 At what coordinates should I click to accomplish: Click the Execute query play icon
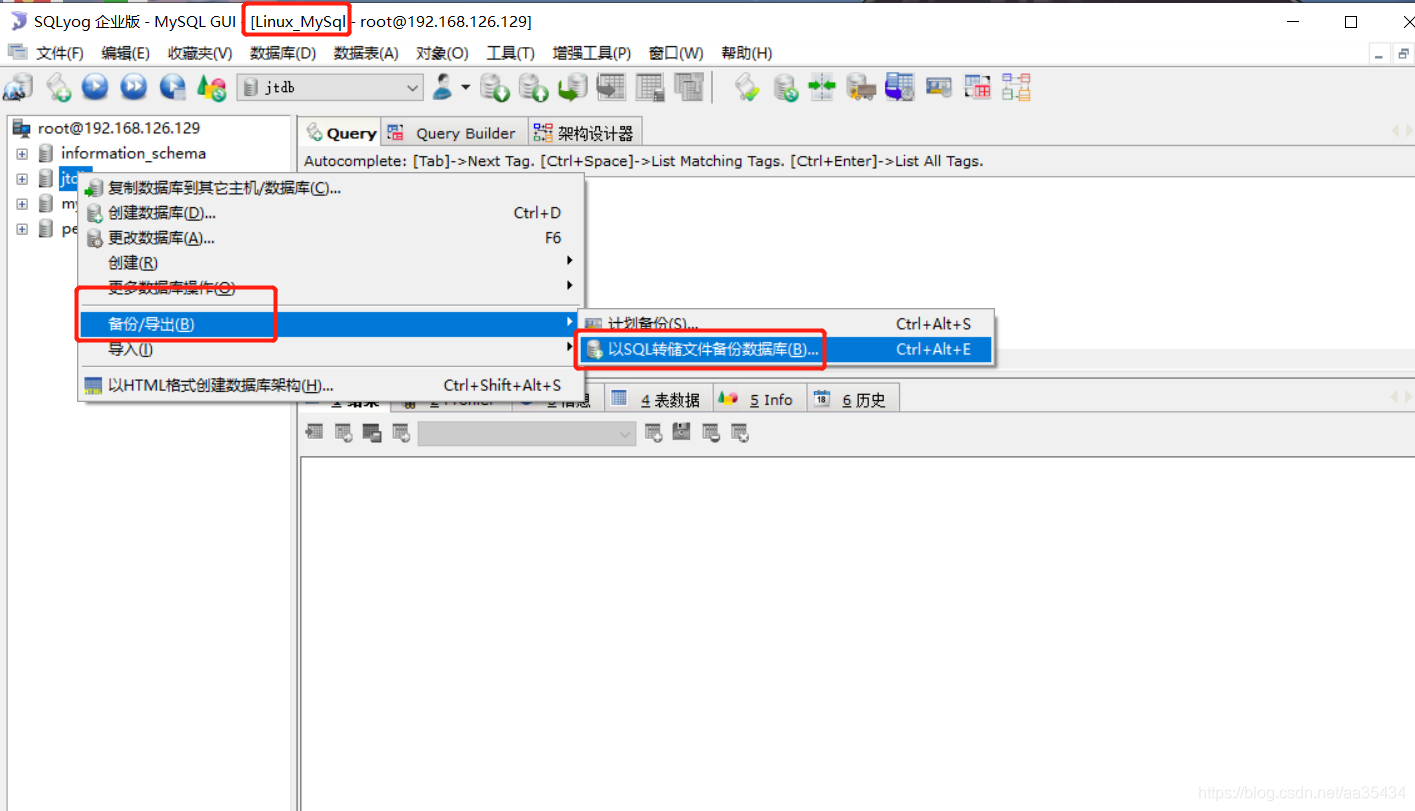coord(95,88)
